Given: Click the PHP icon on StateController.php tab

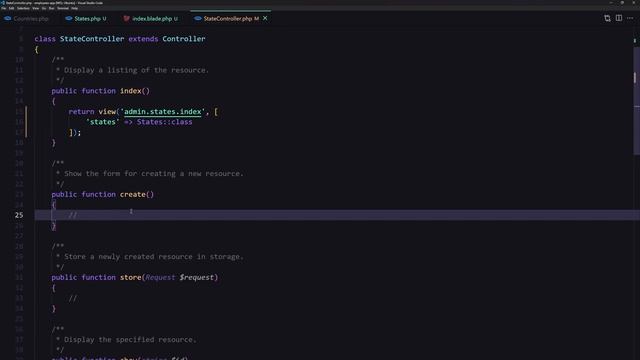Looking at the screenshot, I should click(x=198, y=18).
